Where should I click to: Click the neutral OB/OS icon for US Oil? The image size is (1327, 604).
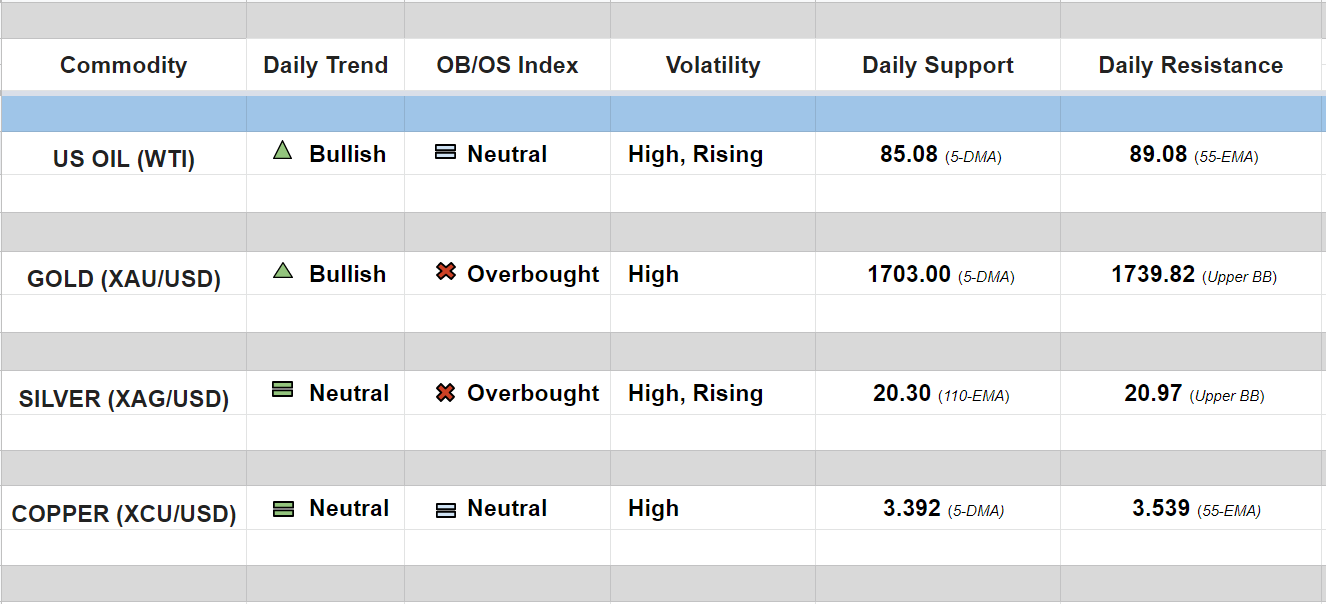(x=446, y=153)
